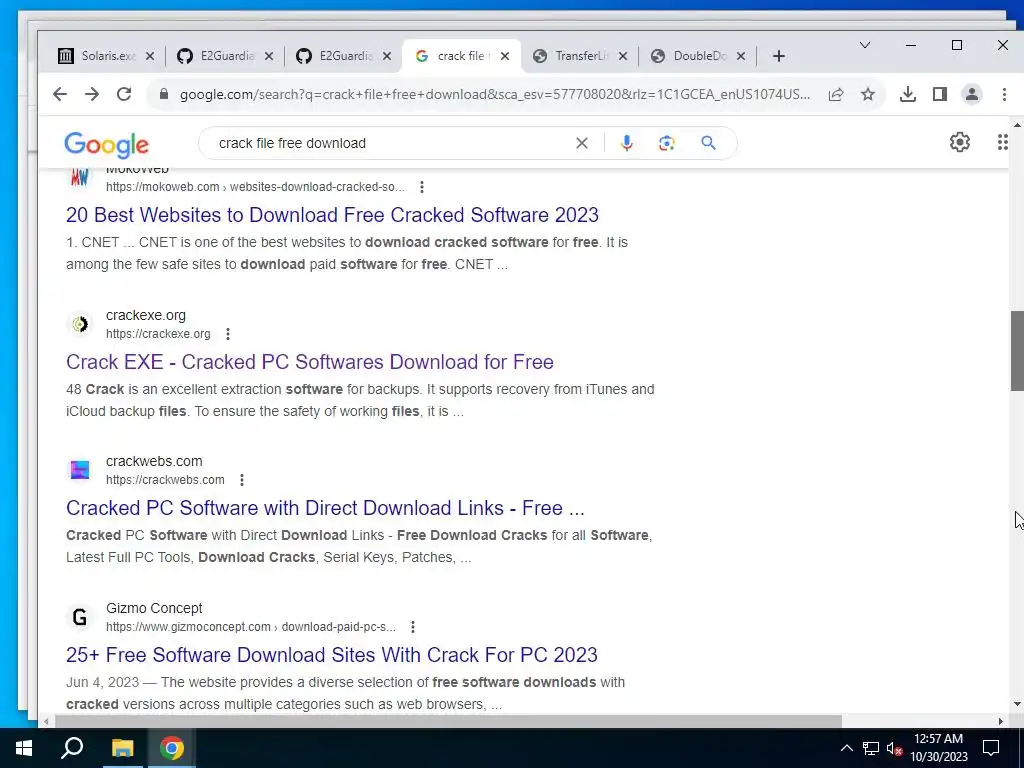This screenshot has width=1024, height=768.
Task: Submit search with magnifier icon
Action: (x=709, y=143)
